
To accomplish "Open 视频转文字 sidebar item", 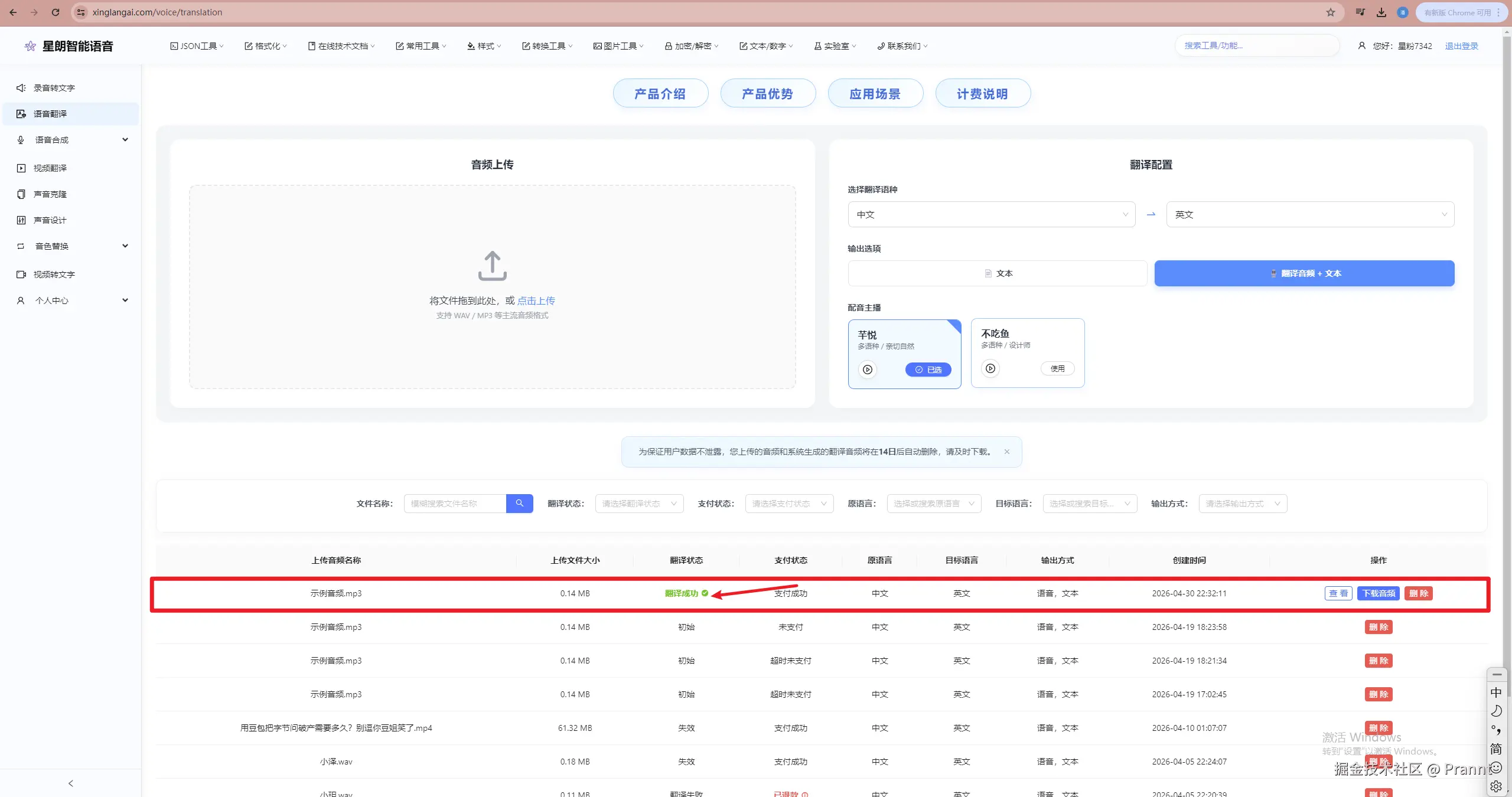I will point(71,275).
